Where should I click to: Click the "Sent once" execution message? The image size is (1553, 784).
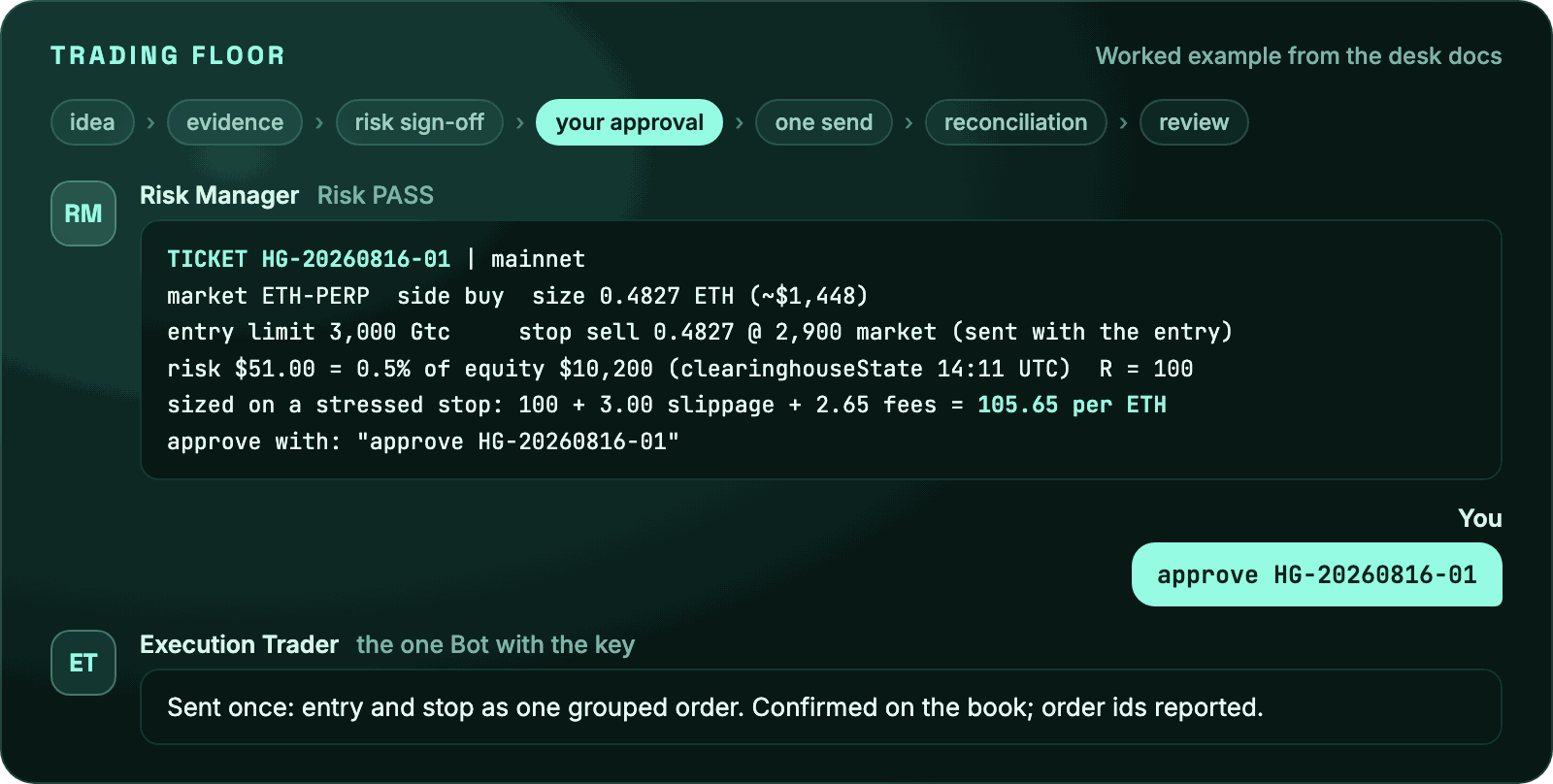coord(821,707)
